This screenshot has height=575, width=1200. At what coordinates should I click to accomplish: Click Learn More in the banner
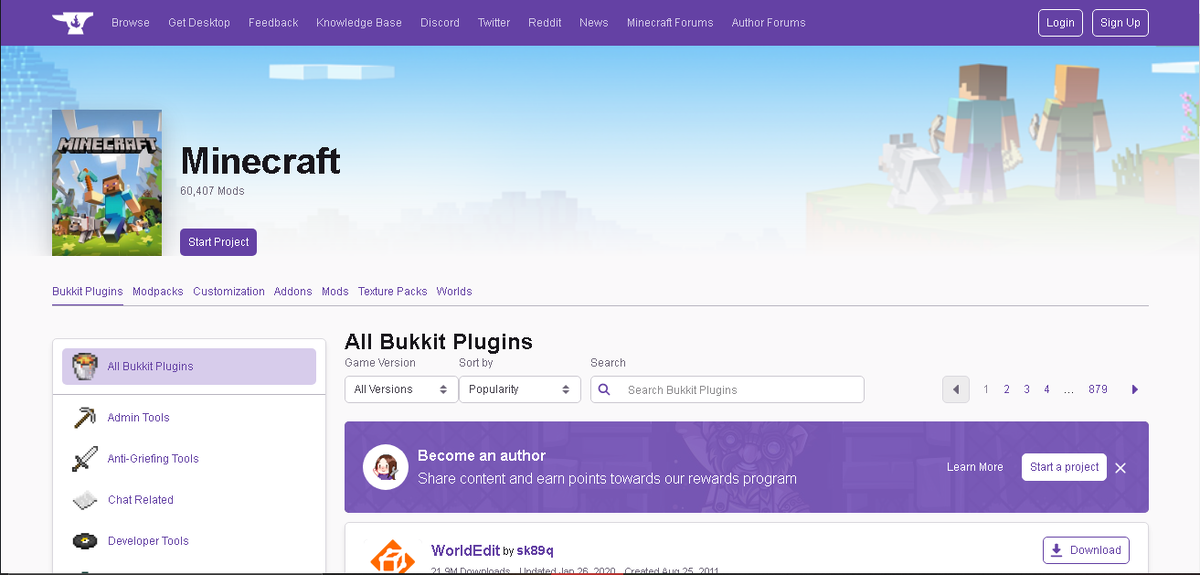(975, 467)
